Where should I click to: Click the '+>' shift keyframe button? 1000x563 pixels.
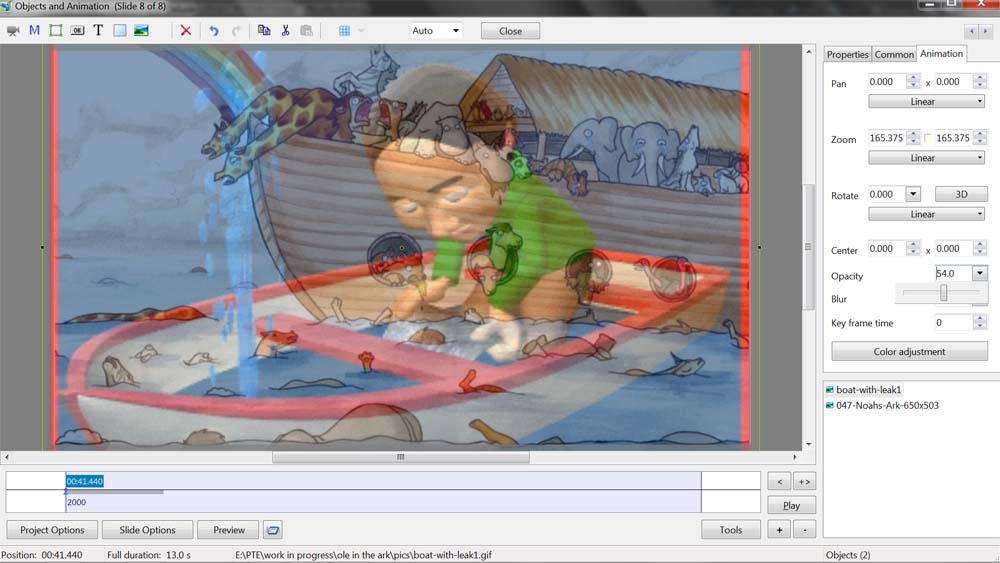(804, 482)
